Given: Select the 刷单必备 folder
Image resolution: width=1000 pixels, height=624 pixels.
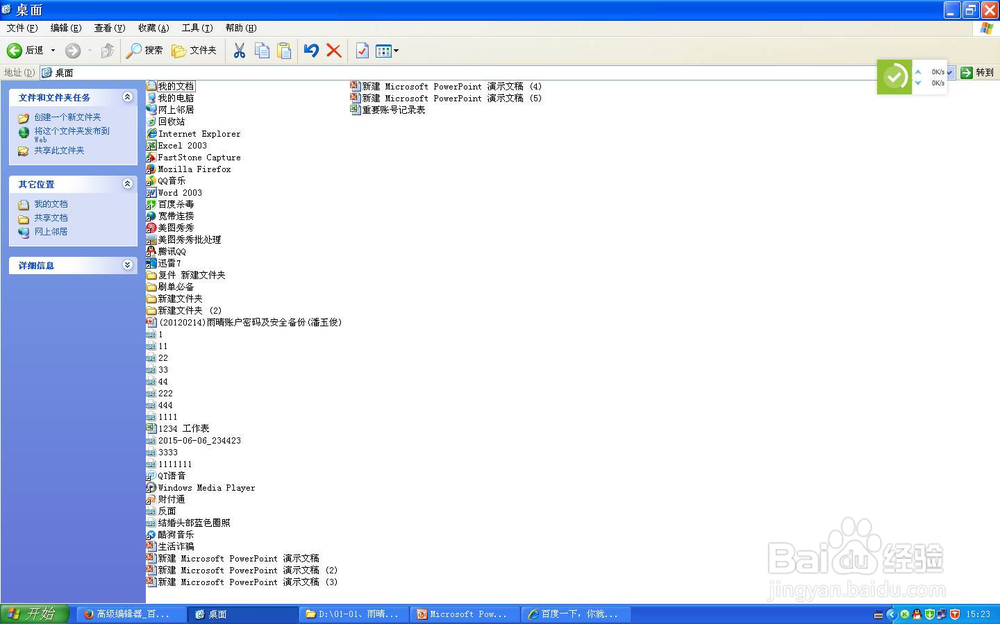Looking at the screenshot, I should 170,287.
